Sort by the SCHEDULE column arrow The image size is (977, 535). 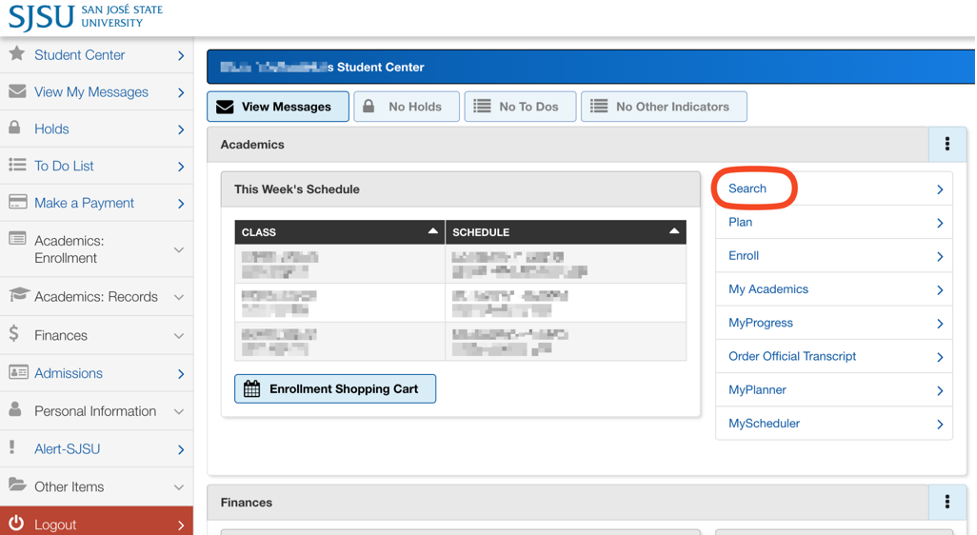(675, 232)
